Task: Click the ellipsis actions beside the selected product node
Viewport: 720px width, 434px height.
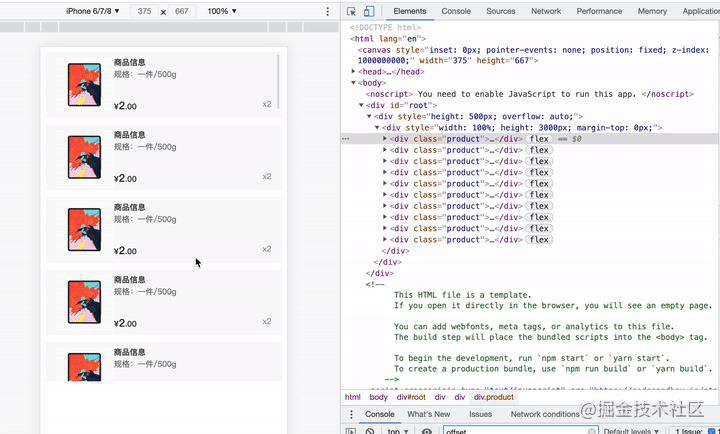Action: [346, 139]
